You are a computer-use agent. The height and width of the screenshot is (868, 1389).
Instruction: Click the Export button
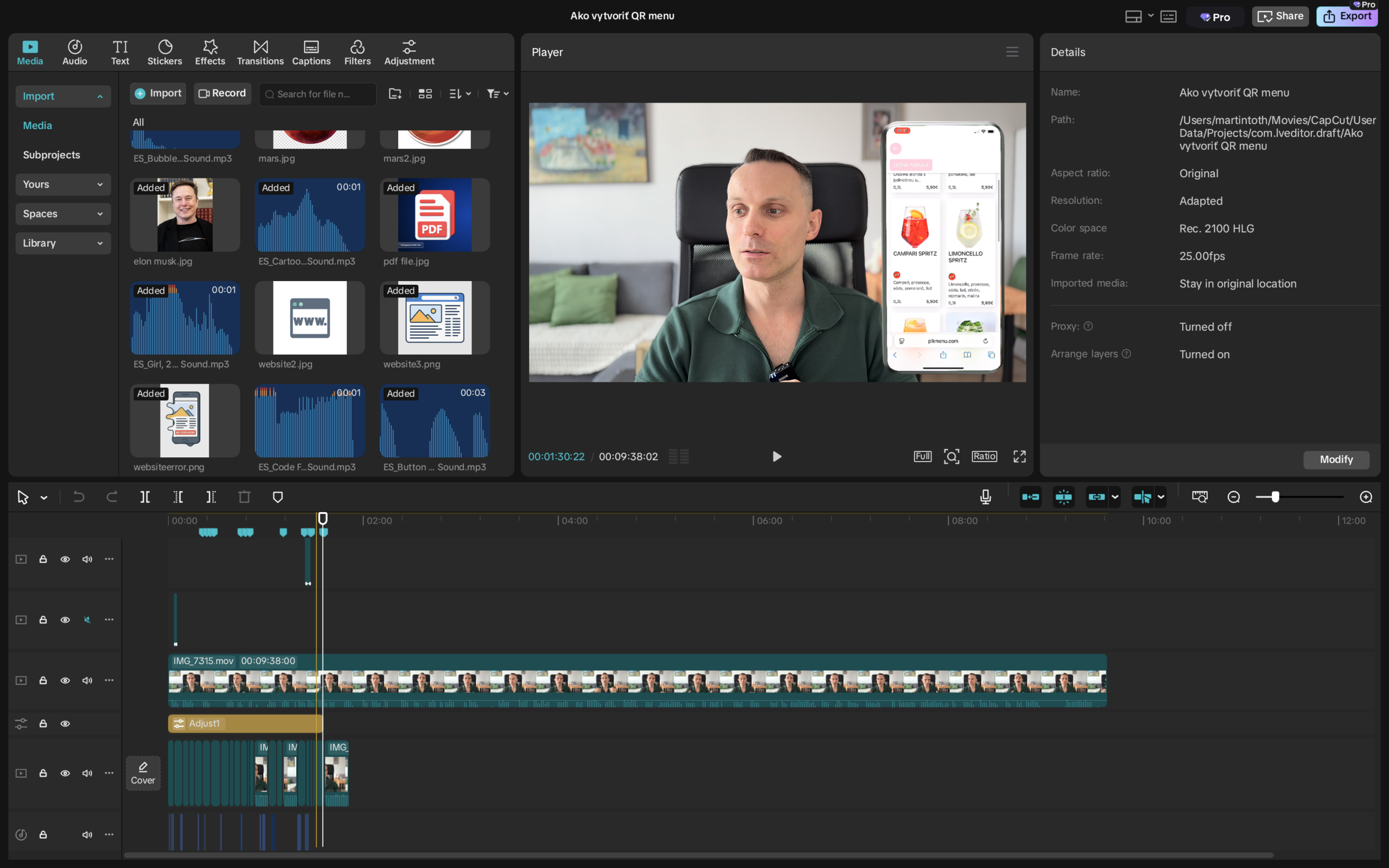(x=1347, y=16)
